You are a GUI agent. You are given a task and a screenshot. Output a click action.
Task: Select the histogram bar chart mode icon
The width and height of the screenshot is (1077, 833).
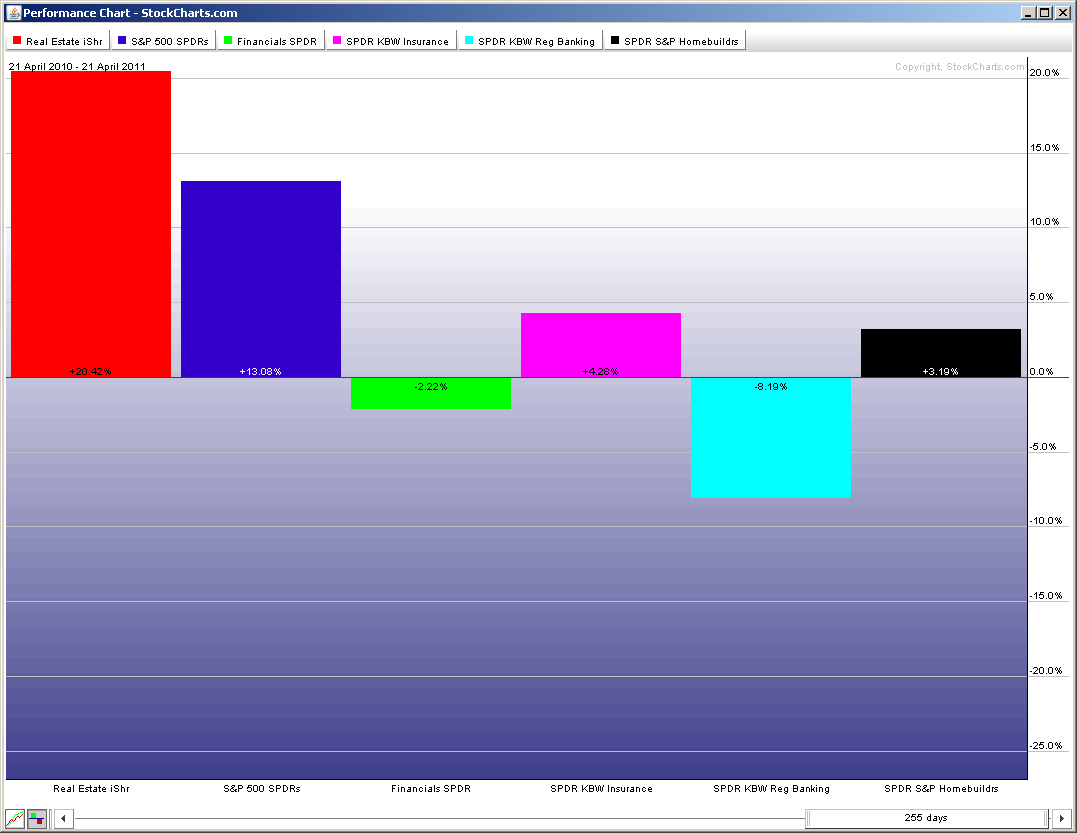tap(36, 819)
